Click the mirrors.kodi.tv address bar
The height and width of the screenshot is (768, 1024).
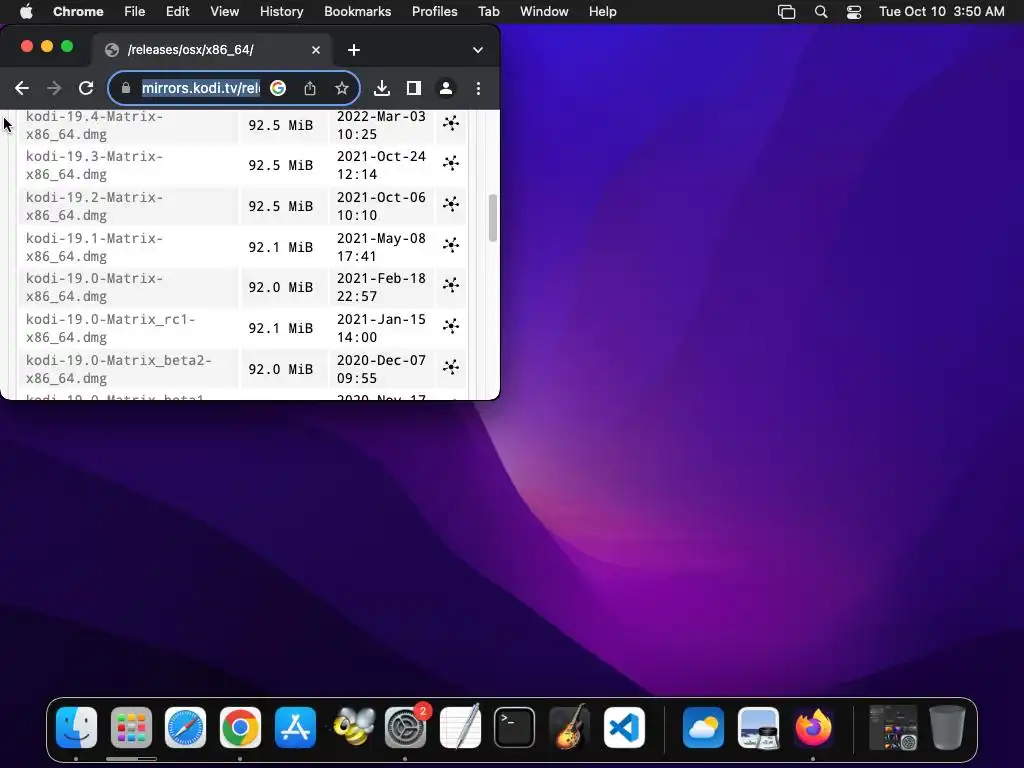pyautogui.click(x=200, y=88)
